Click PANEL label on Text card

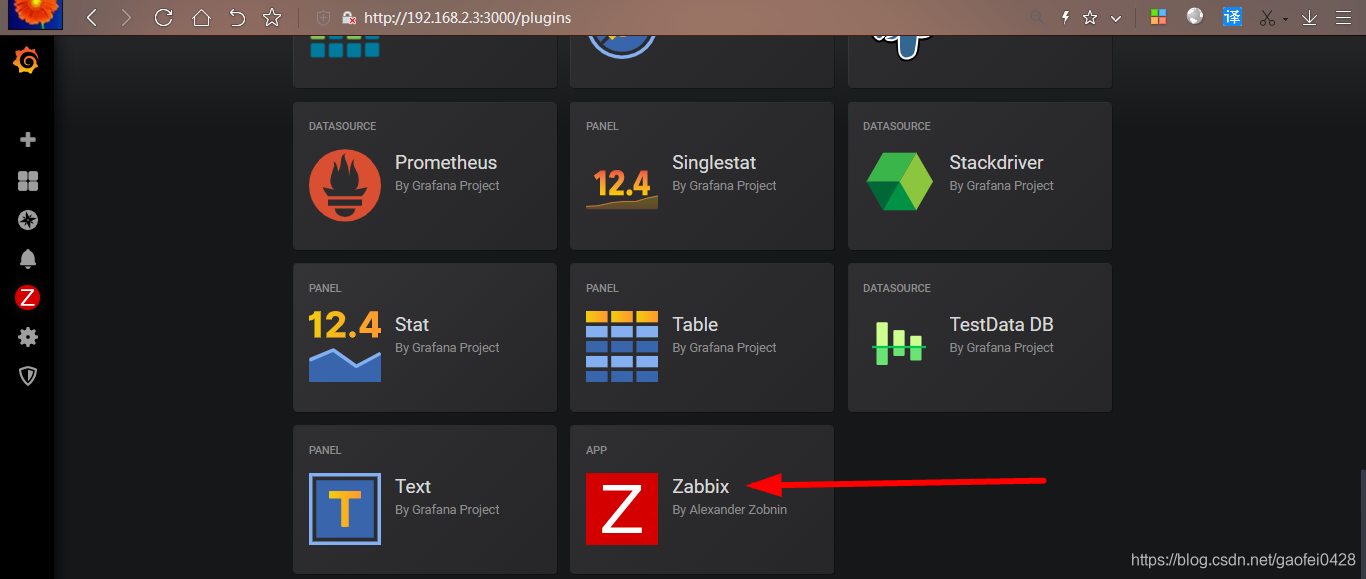tap(325, 450)
